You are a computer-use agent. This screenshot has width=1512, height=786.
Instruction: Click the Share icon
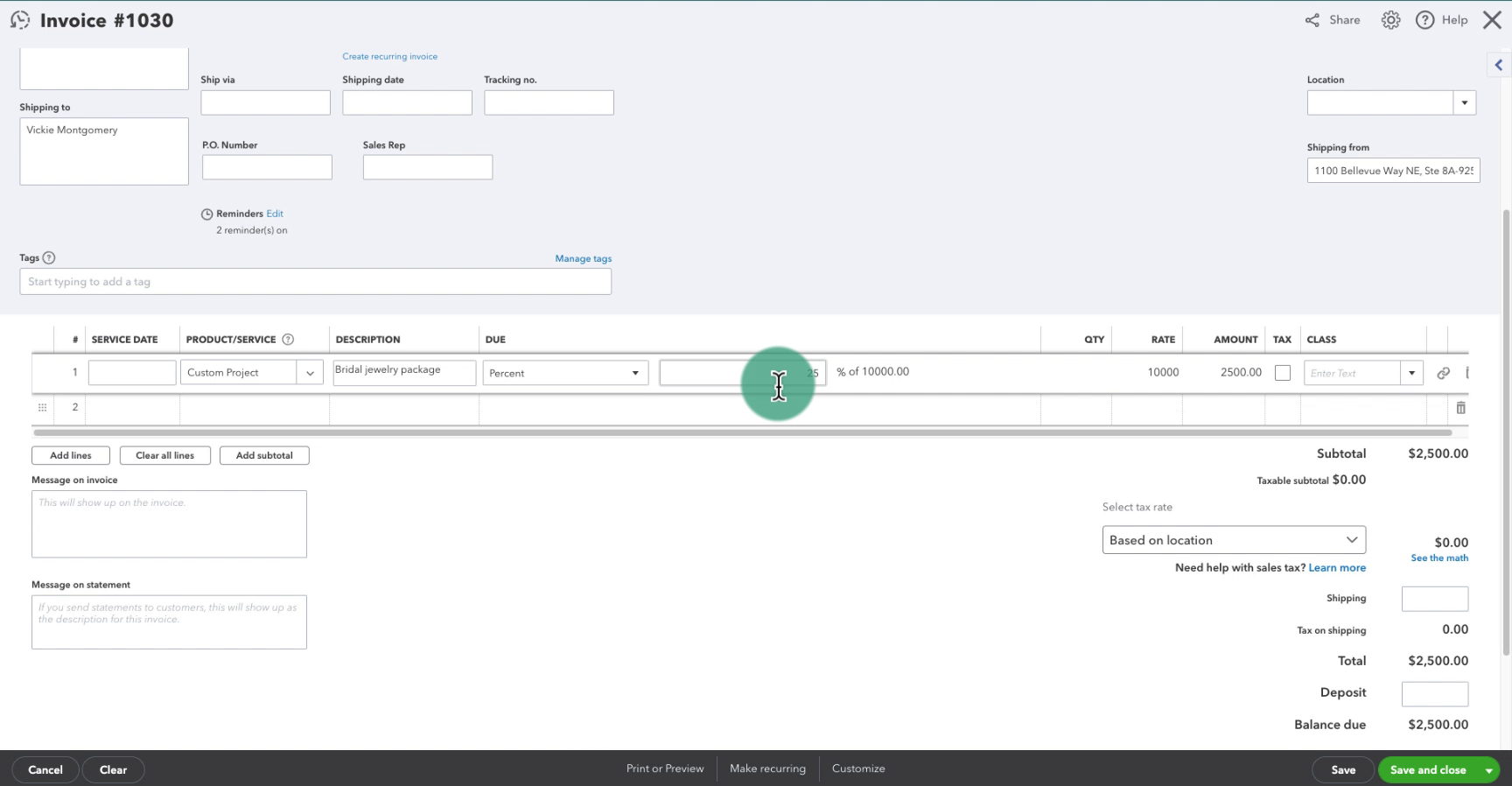click(x=1312, y=20)
